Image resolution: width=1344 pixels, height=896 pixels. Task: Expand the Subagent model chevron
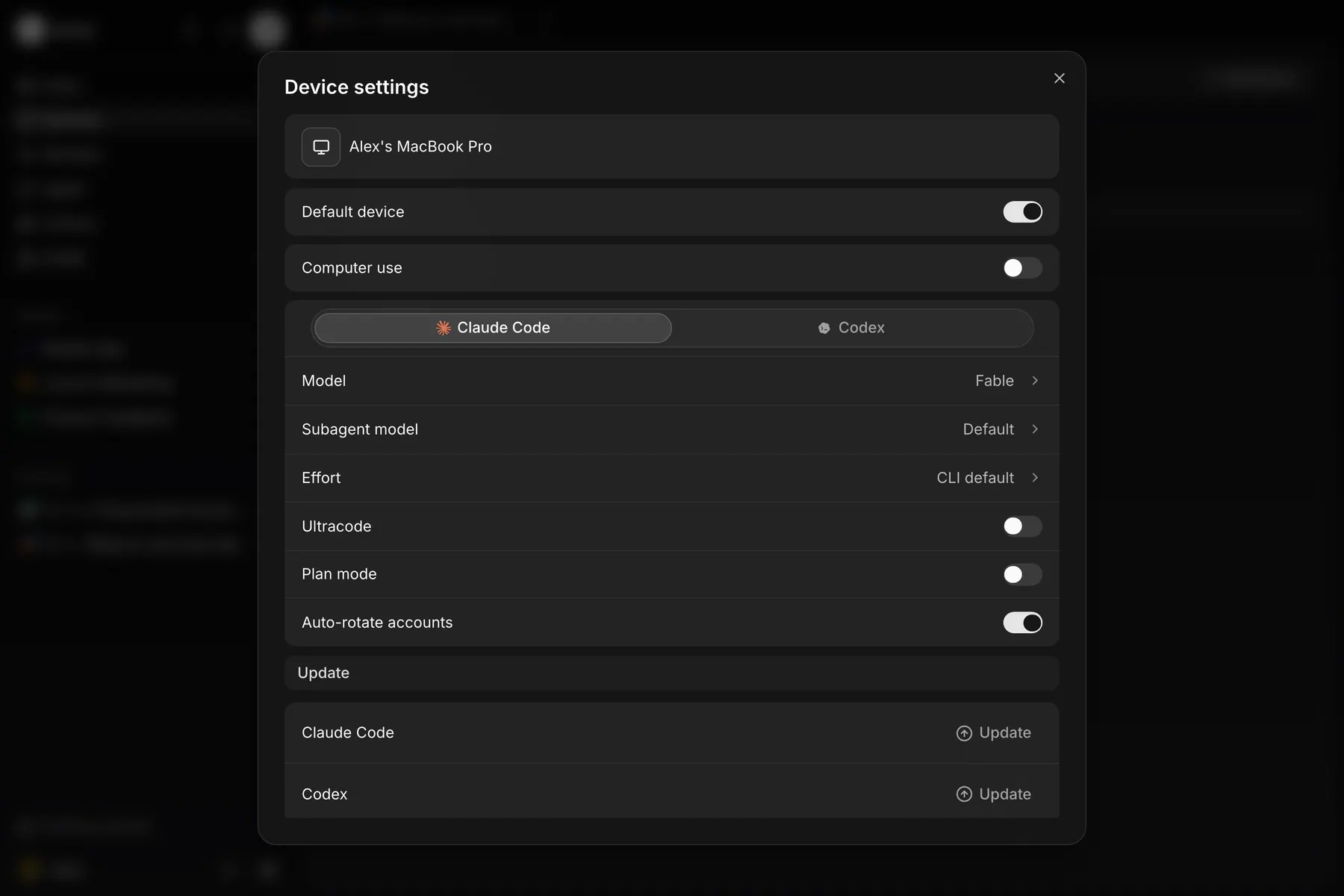coord(1035,429)
